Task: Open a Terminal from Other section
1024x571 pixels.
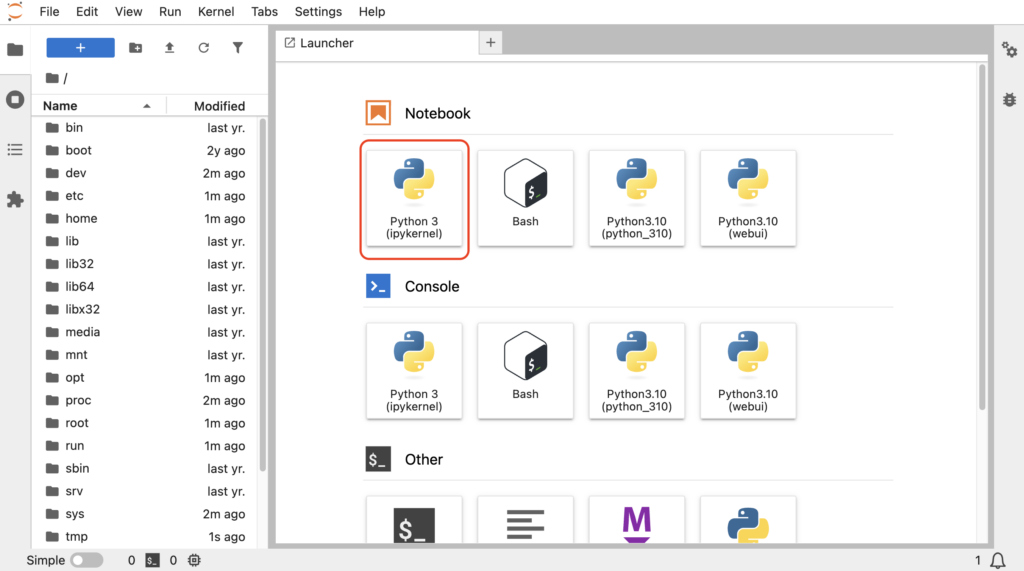Action: pyautogui.click(x=414, y=520)
